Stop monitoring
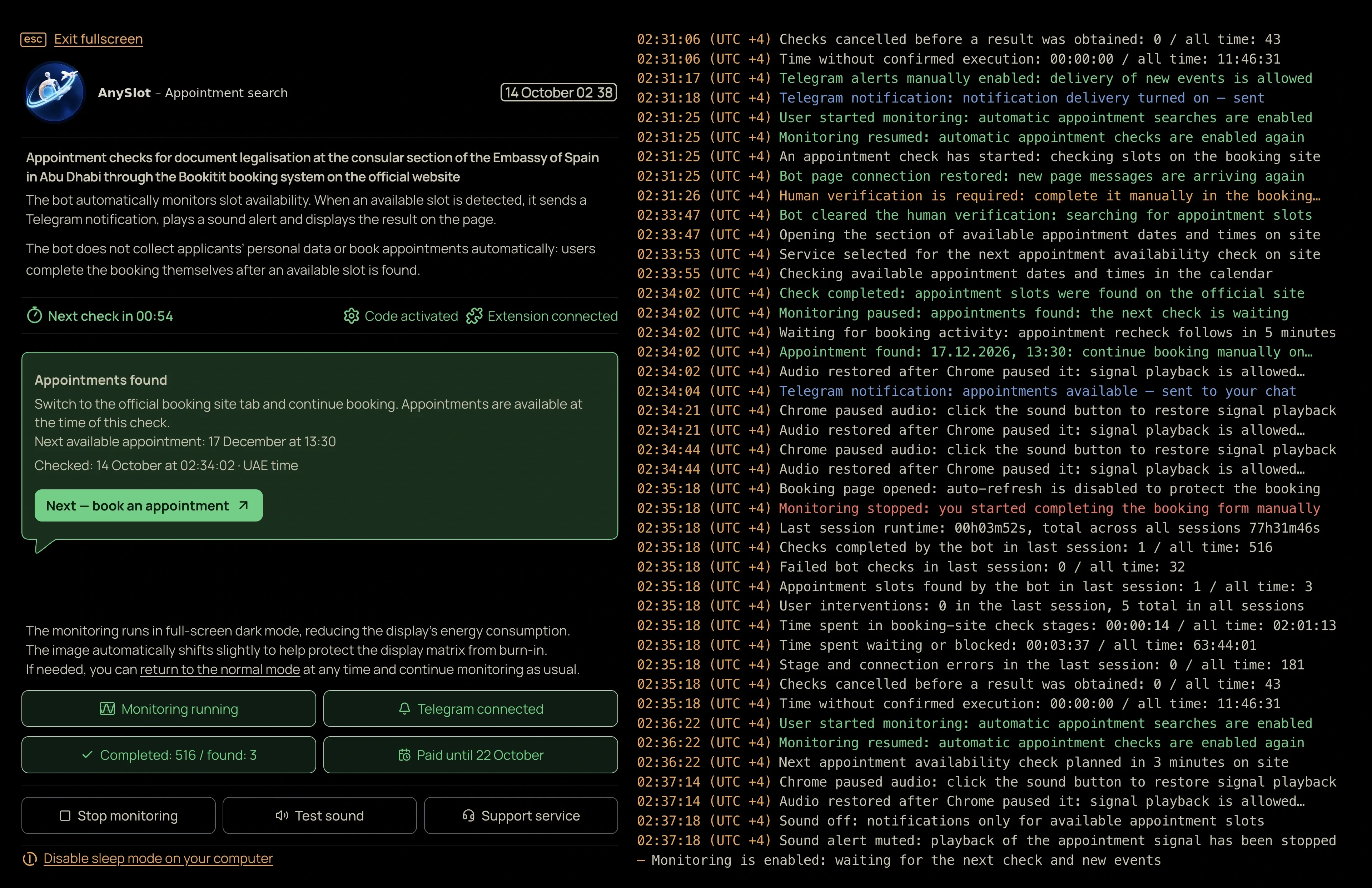Image resolution: width=1372 pixels, height=888 pixels. coord(119,815)
